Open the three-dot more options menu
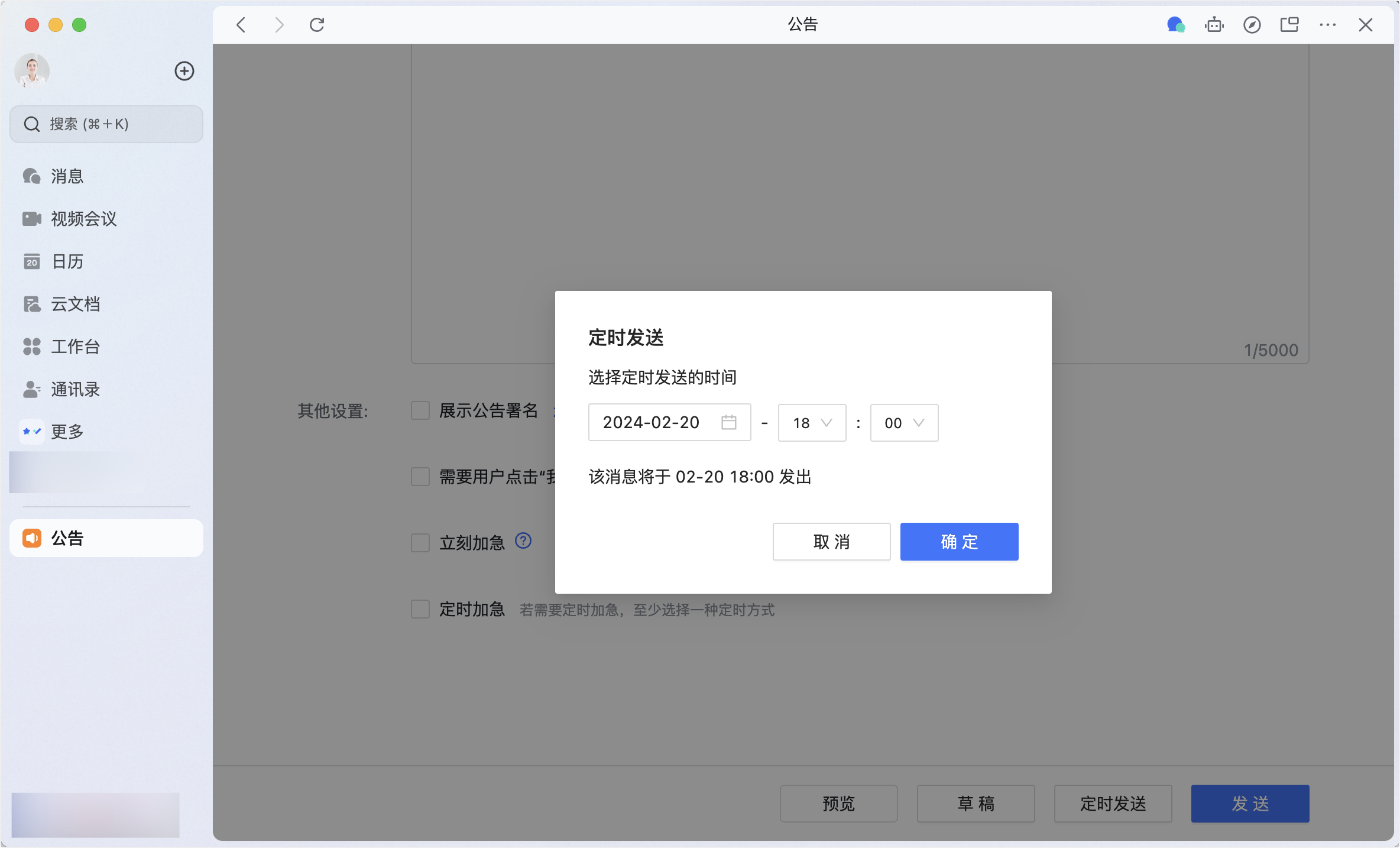 pos(1327,25)
